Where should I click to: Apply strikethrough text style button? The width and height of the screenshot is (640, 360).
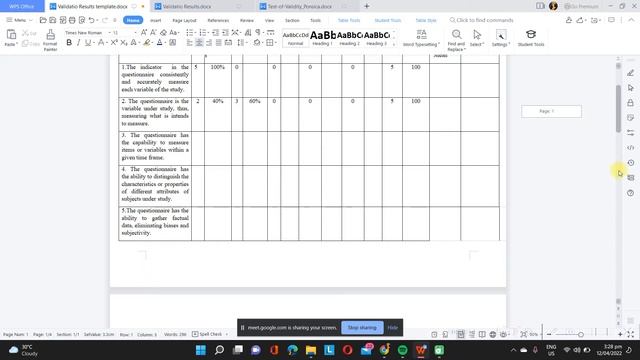[x=100, y=42]
